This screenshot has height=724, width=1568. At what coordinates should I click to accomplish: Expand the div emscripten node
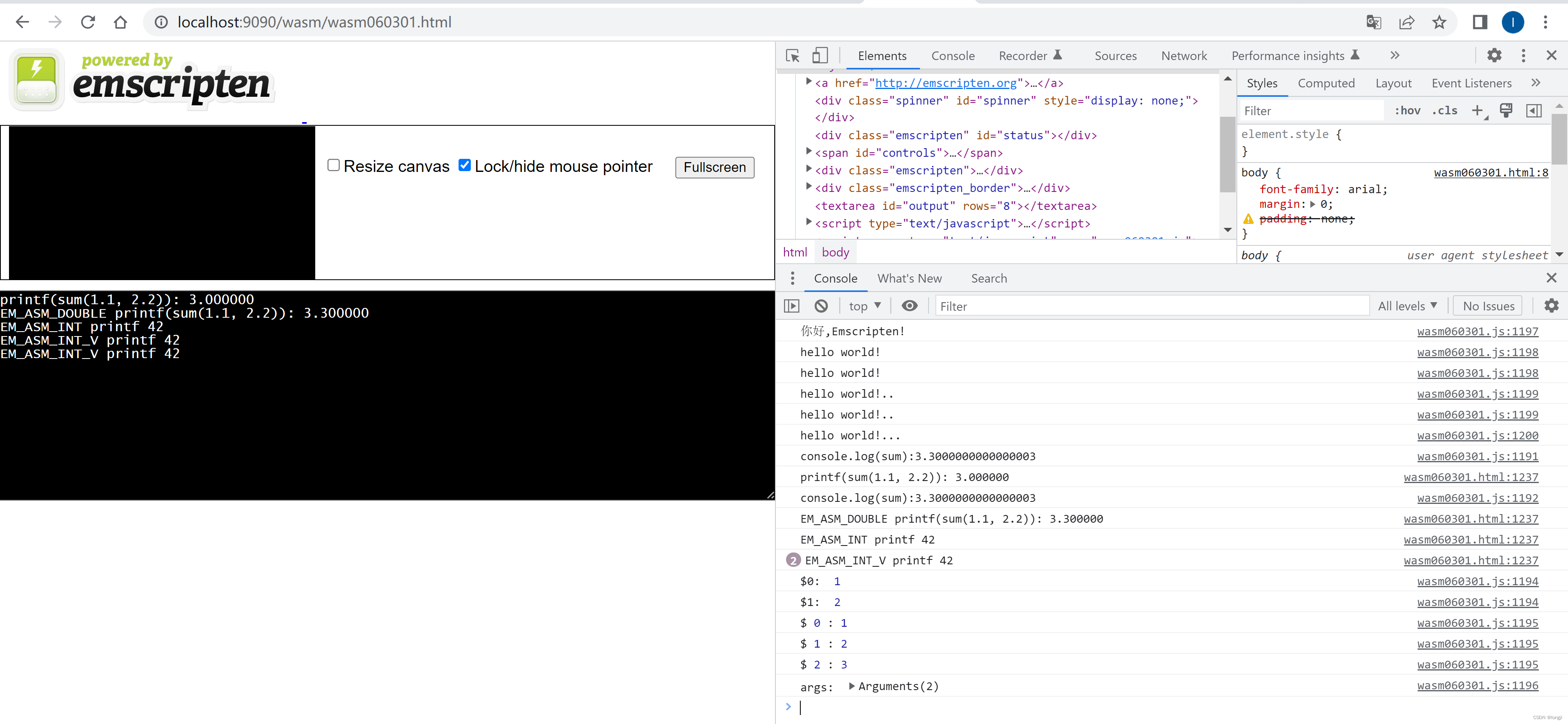pos(808,169)
